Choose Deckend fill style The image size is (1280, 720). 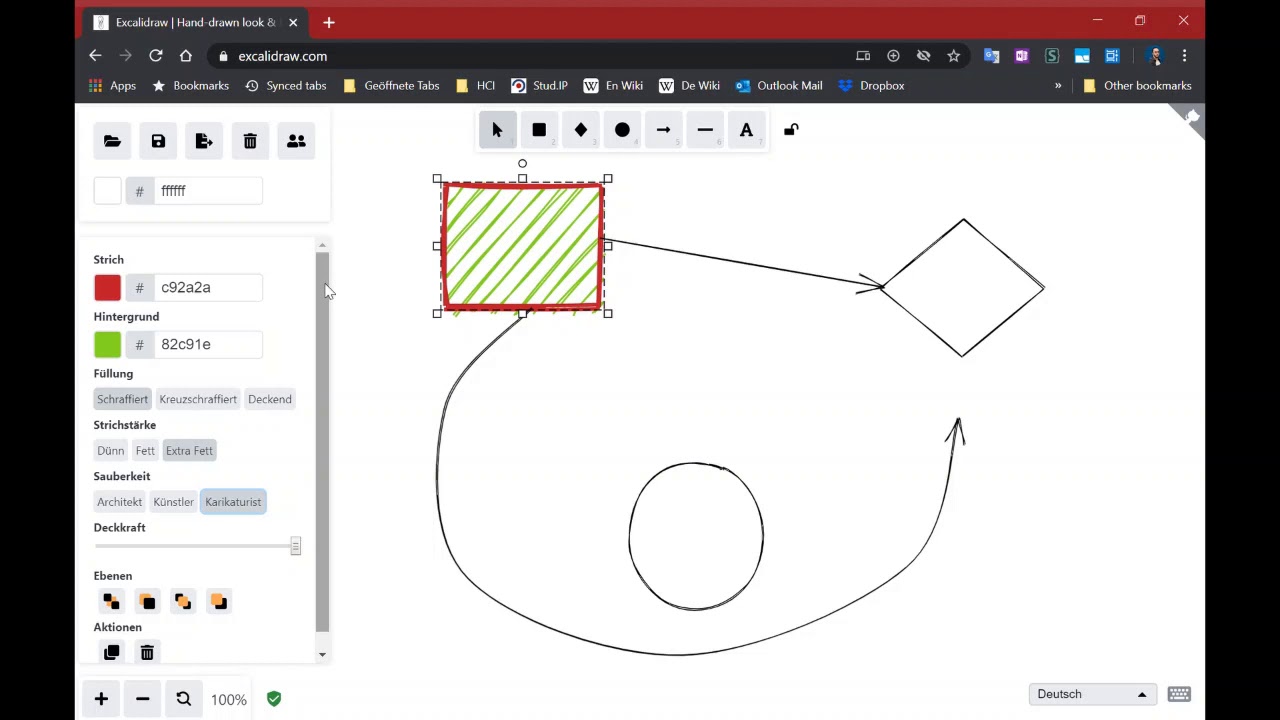click(x=270, y=399)
